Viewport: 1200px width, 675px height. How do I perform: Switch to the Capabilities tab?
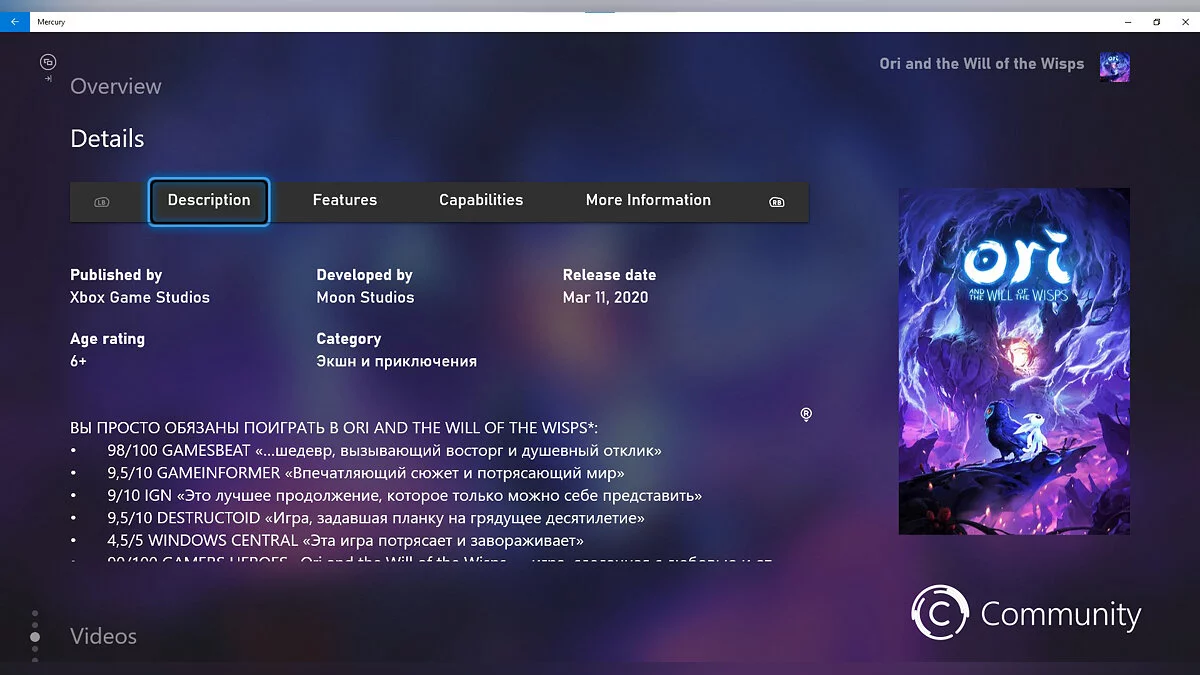click(481, 200)
